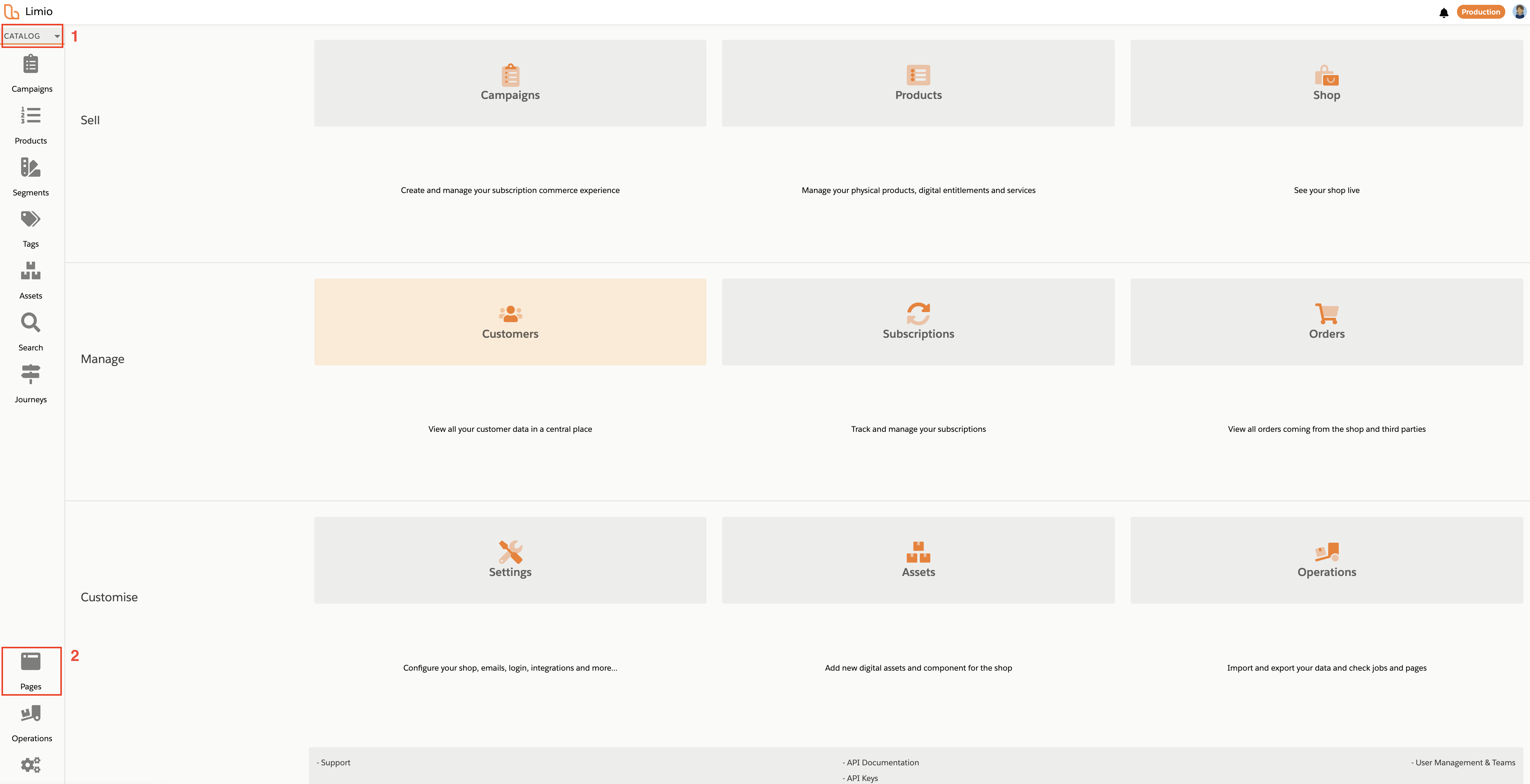Go to Segments in the sidebar
The image size is (1530, 784).
(x=31, y=177)
